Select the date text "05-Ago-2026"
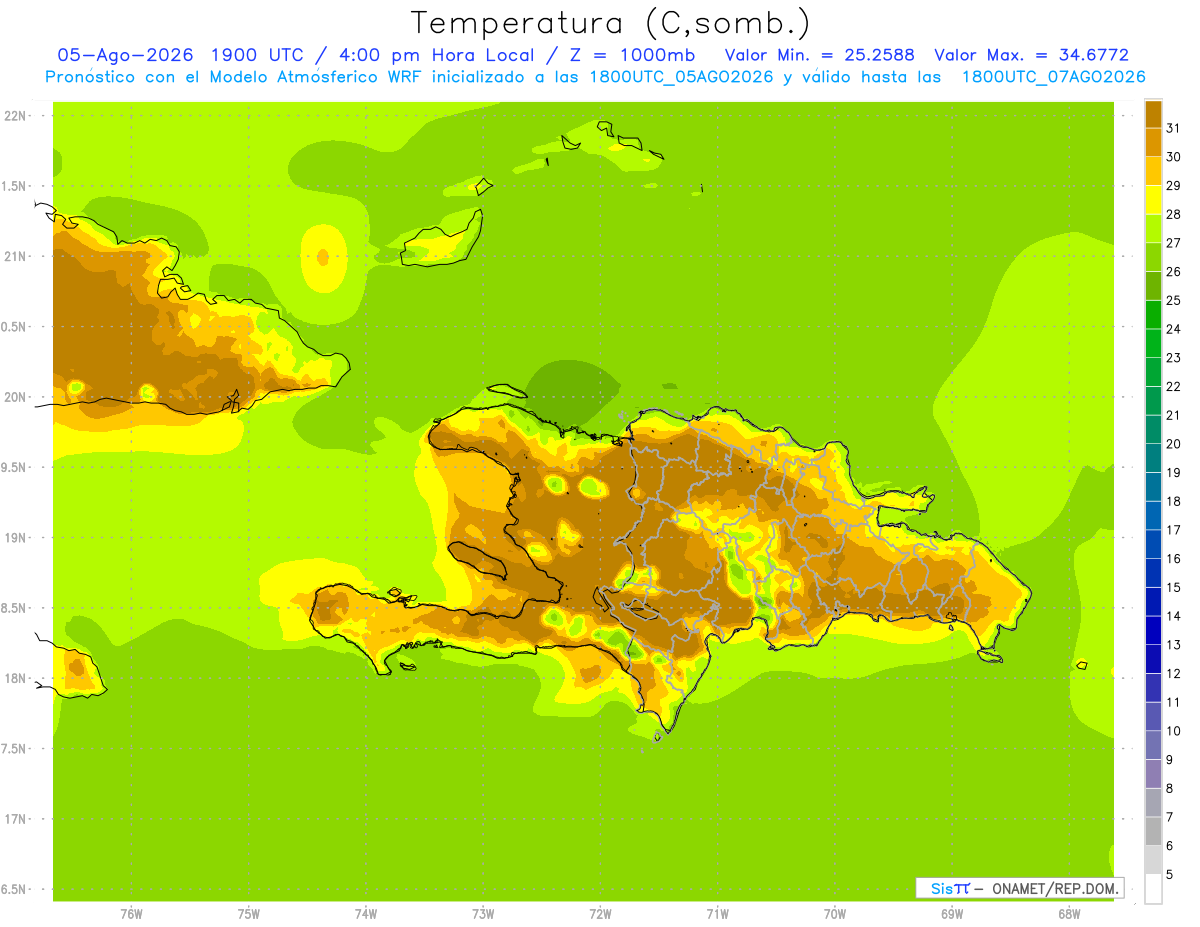This screenshot has width=1200, height=927. 125,55
